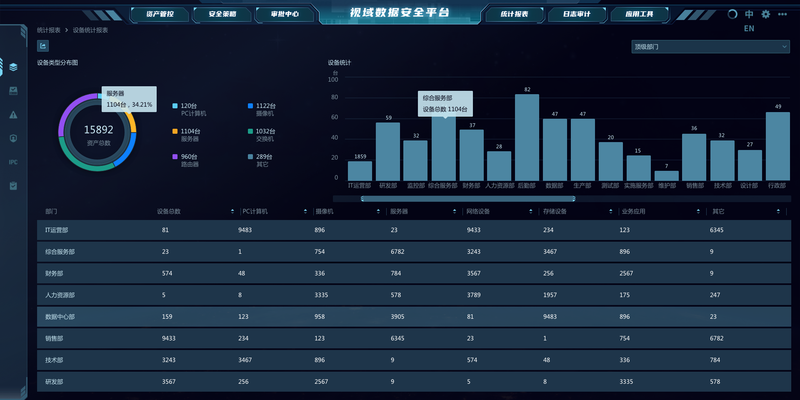
Task: Click the 后勤部 bar labeled 82
Action: pyautogui.click(x=527, y=137)
